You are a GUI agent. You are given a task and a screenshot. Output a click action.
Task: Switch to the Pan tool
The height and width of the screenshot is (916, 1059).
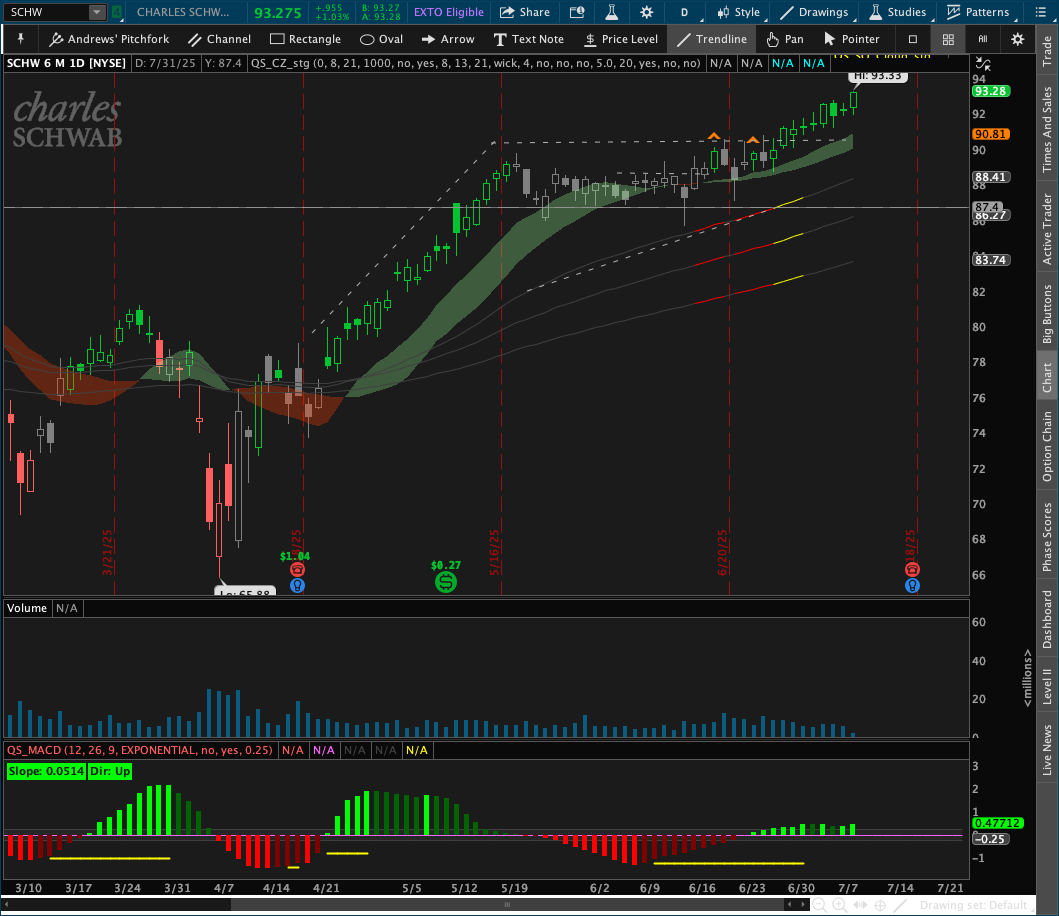coord(785,39)
